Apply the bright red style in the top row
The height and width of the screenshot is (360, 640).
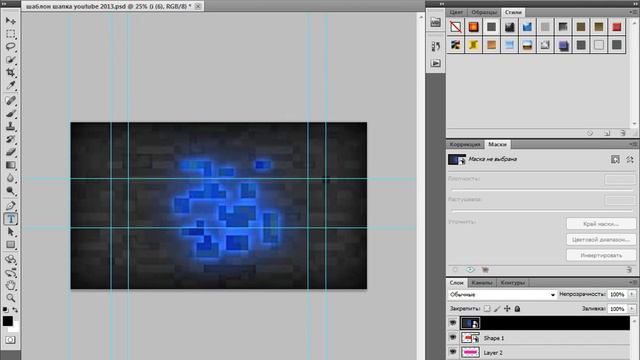pyautogui.click(x=616, y=27)
